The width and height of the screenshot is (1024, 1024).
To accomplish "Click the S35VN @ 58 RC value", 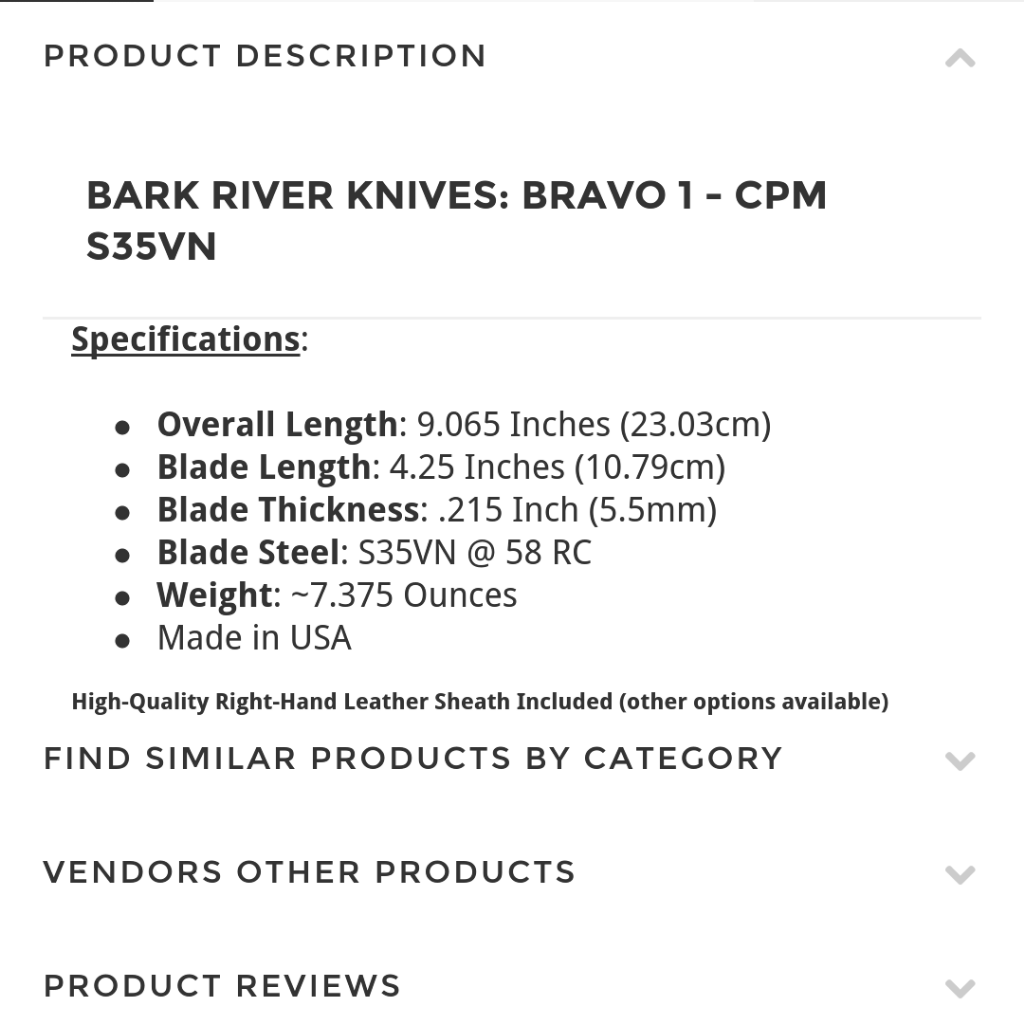I will (474, 553).
